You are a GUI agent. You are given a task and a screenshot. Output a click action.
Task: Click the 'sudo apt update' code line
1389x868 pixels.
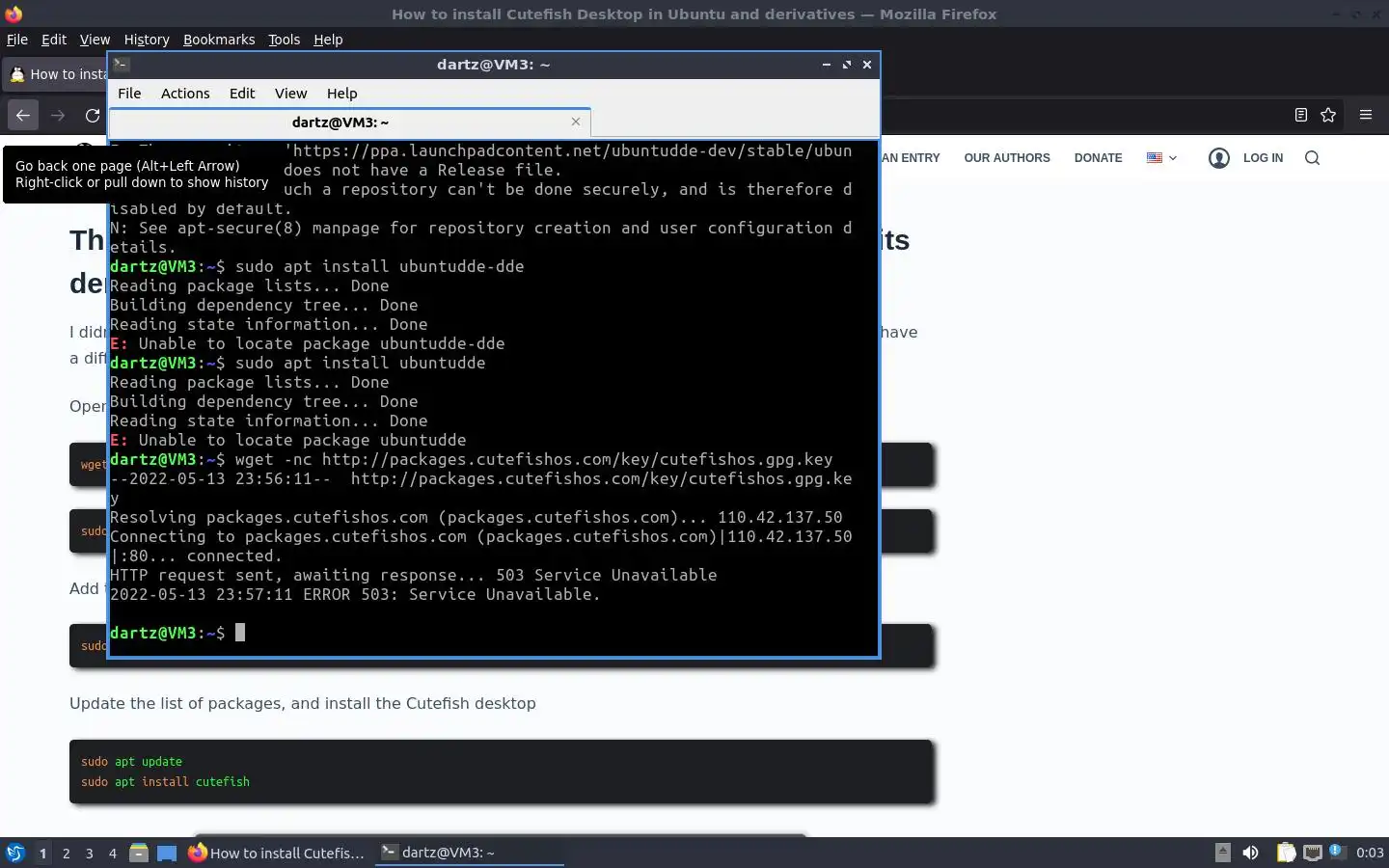pos(131,762)
